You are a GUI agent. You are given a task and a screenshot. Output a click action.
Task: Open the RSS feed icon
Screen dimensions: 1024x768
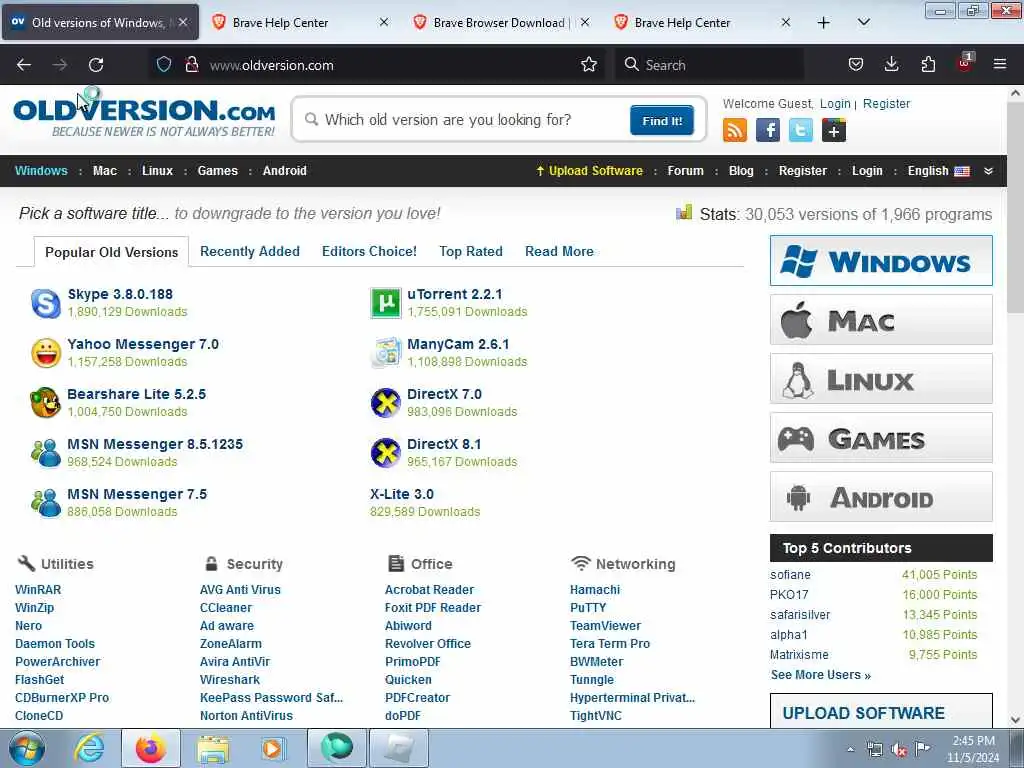[735, 131]
